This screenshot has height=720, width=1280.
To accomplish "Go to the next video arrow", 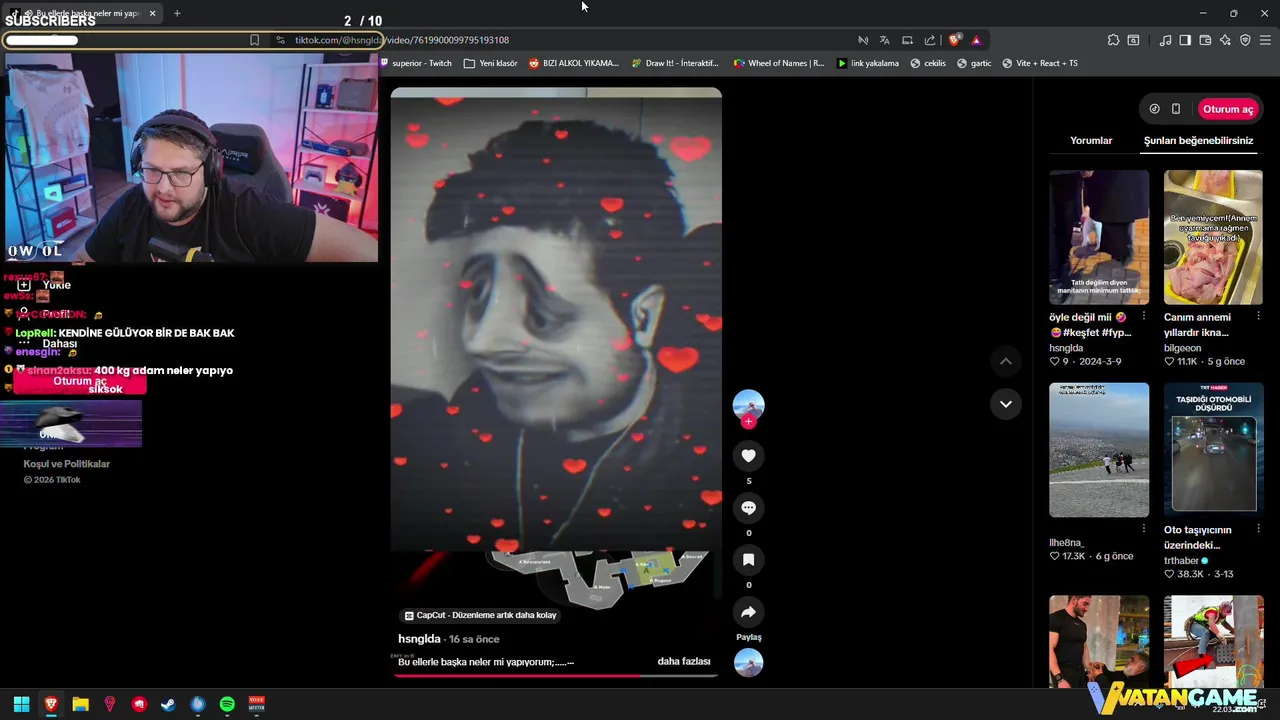I will (1006, 404).
